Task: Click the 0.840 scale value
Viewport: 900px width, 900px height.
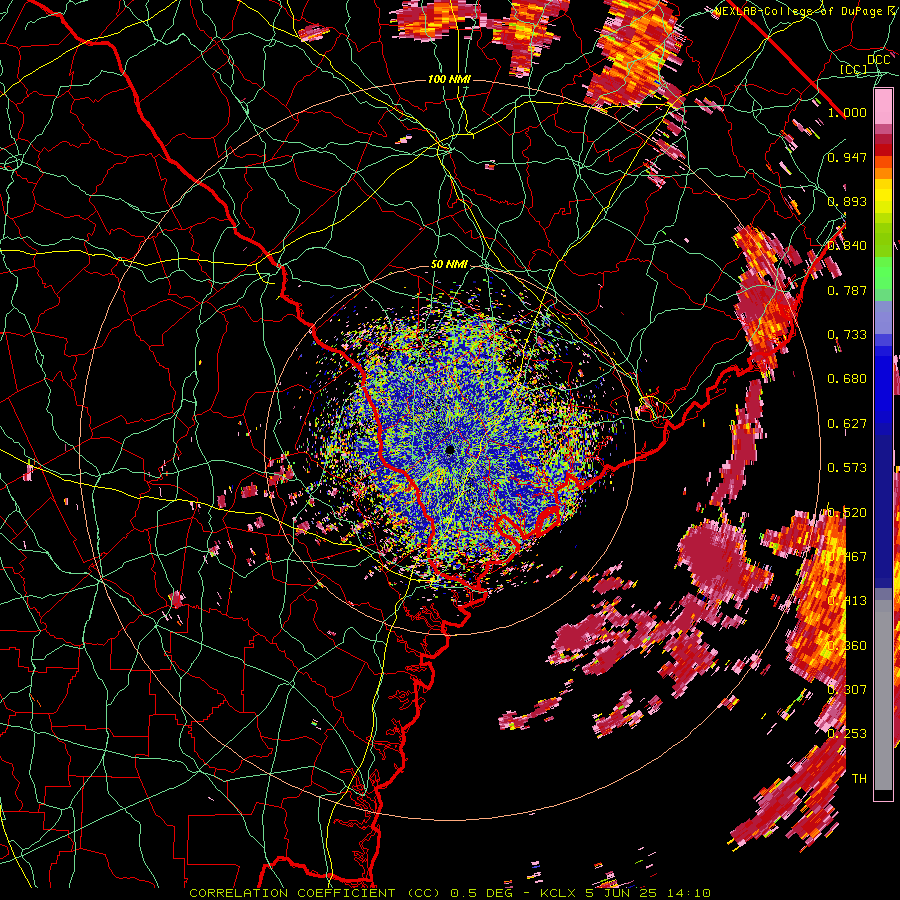Action: pos(847,246)
